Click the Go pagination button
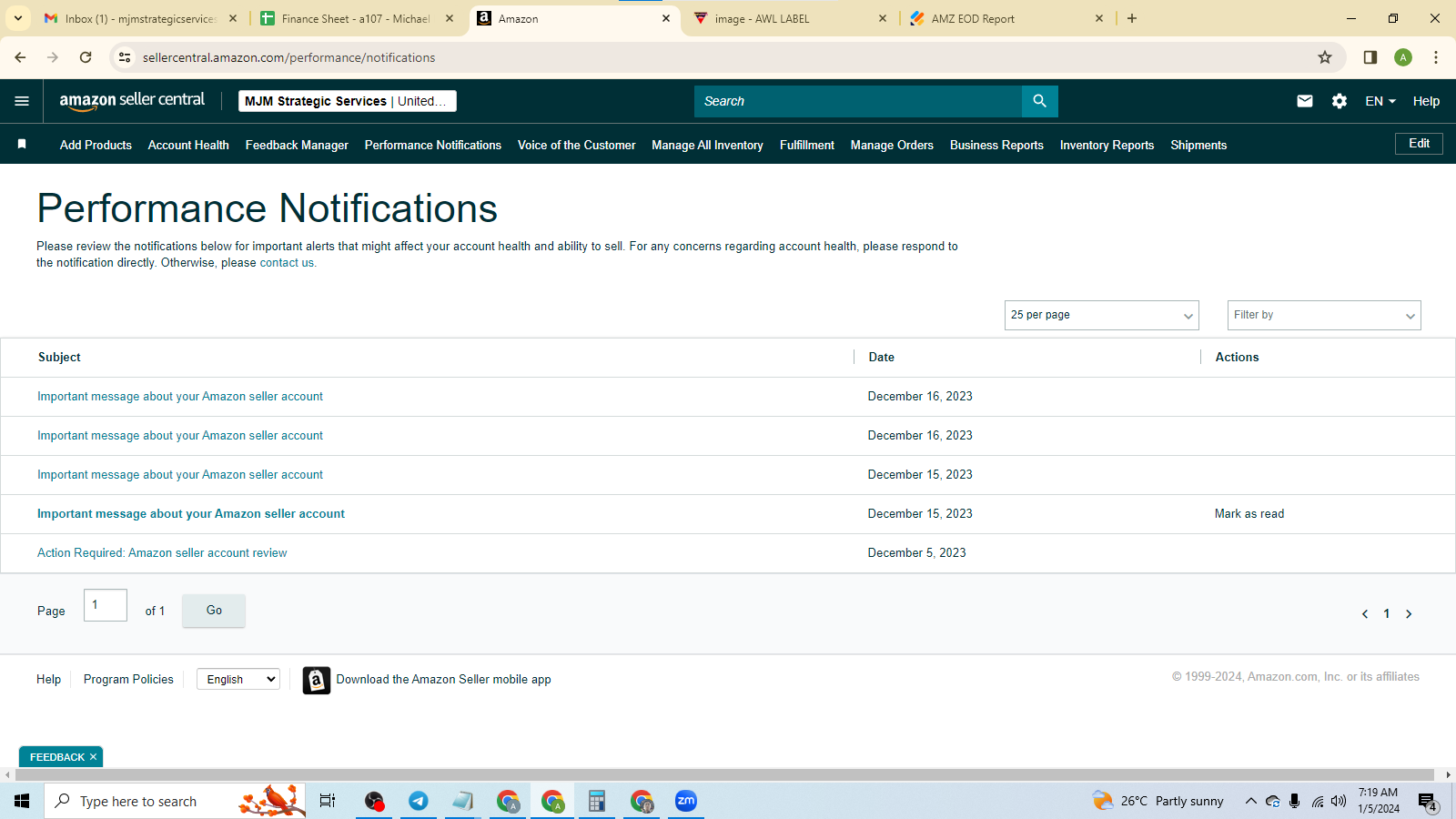The width and height of the screenshot is (1456, 819). [214, 611]
